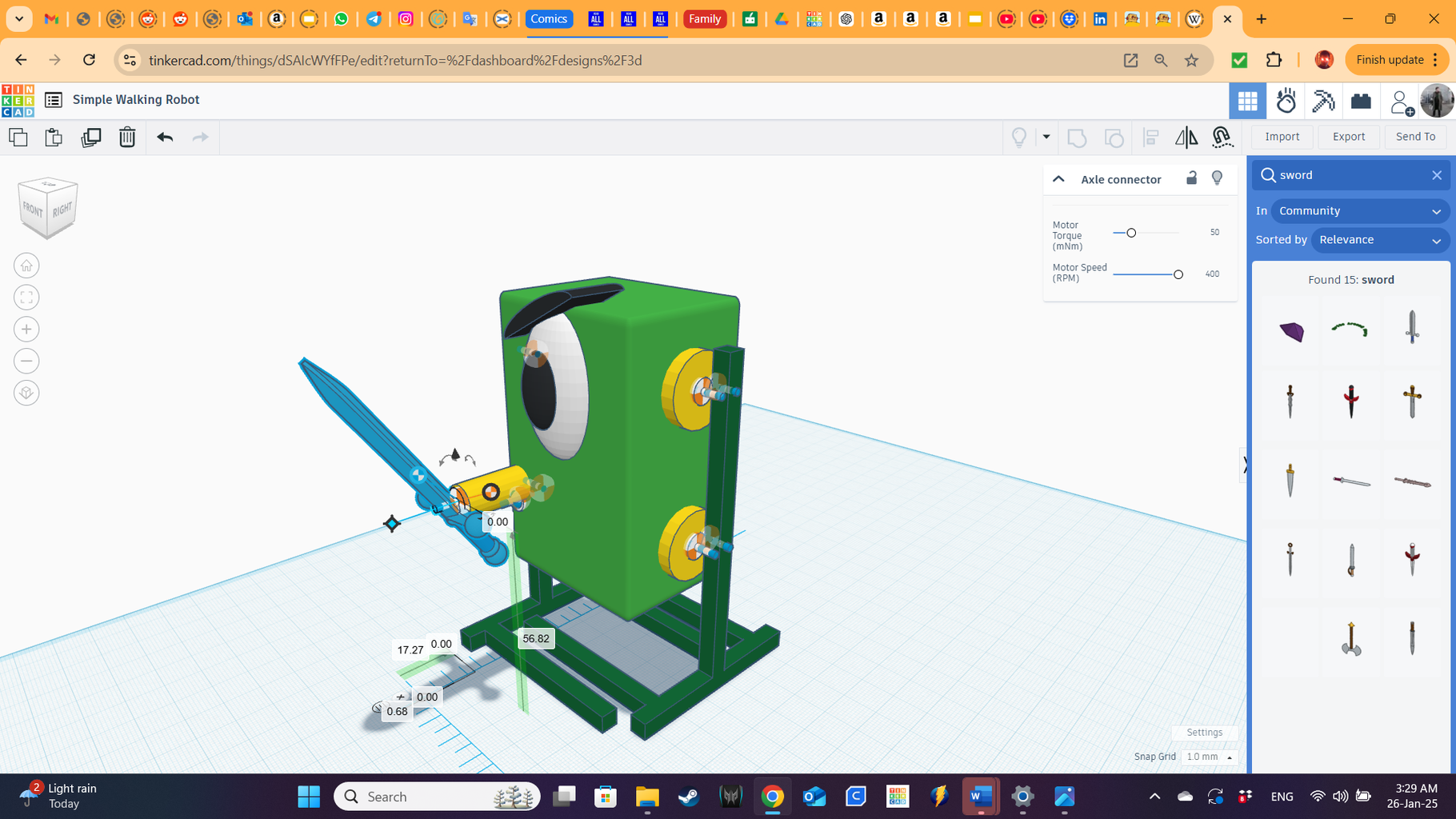Open the Align tool
Screen dimensions: 1456x819
1150,138
